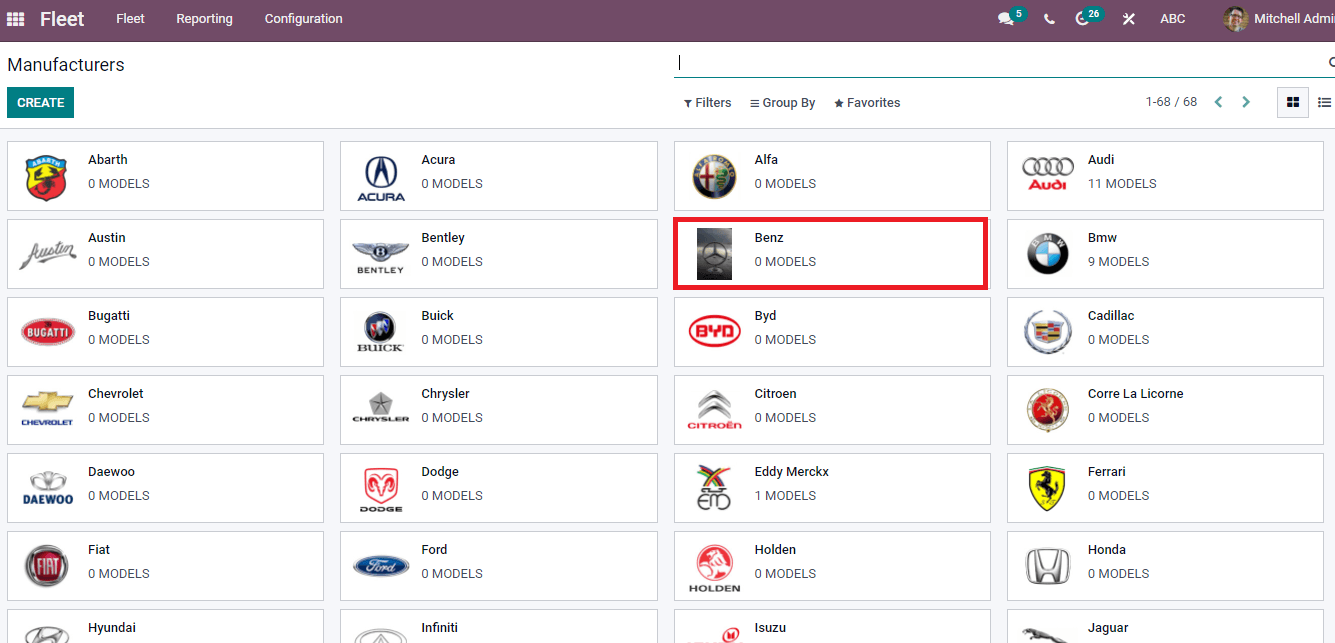Switch to list view
This screenshot has width=1335, height=643.
coord(1324,102)
